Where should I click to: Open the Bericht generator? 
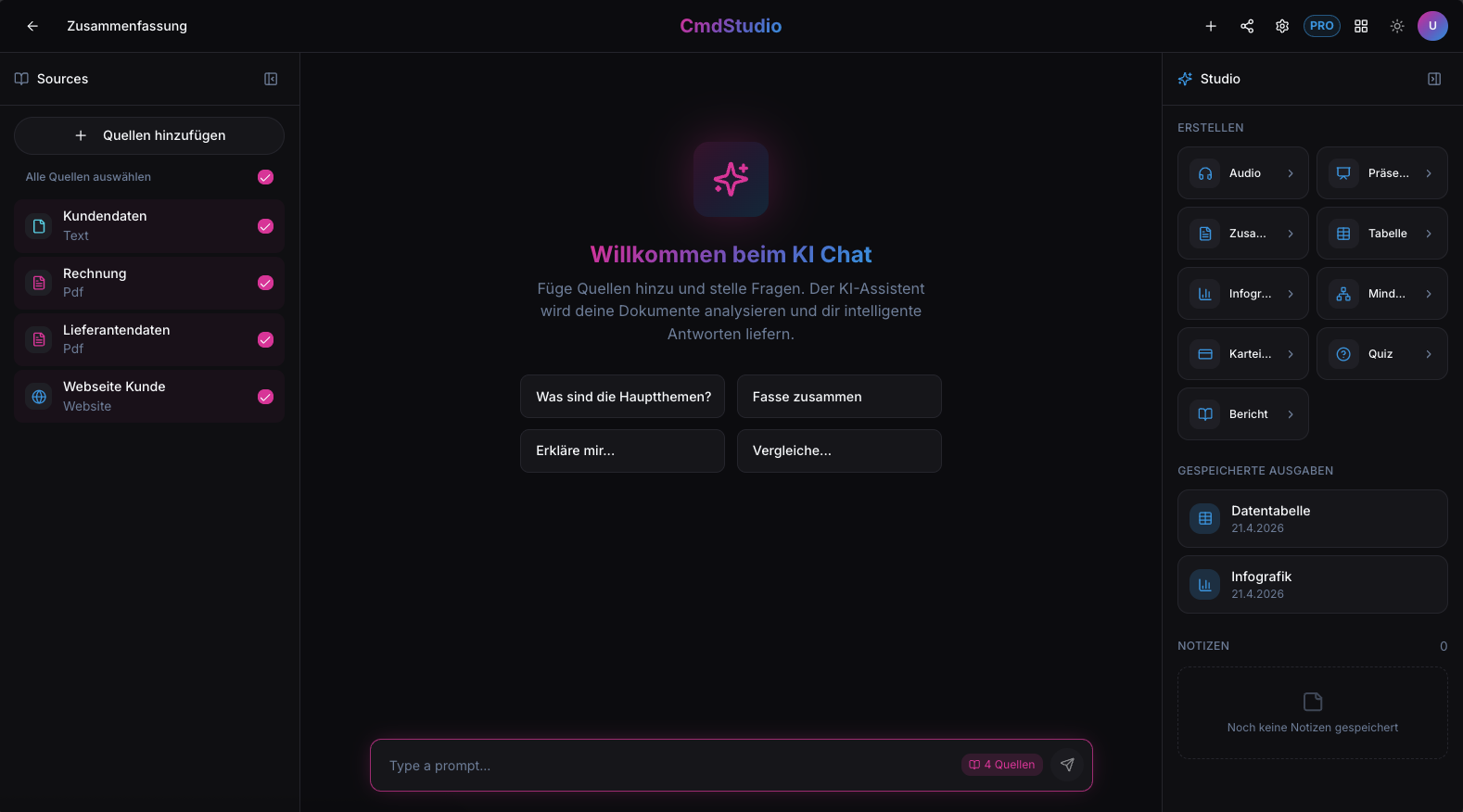point(1242,413)
